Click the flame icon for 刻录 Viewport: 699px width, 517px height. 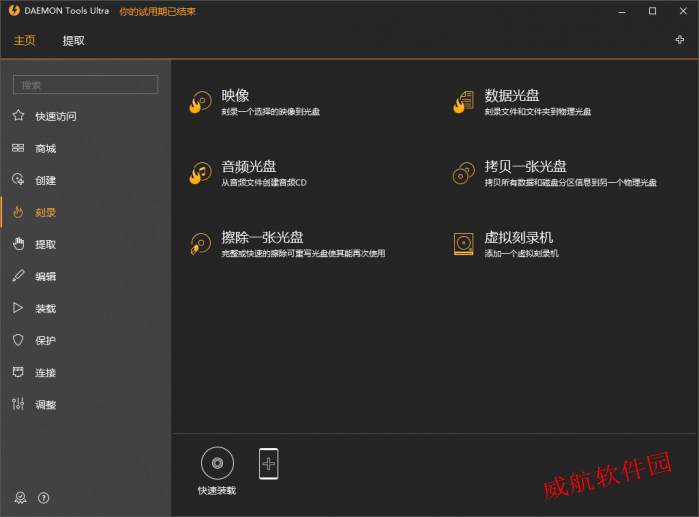click(x=18, y=212)
